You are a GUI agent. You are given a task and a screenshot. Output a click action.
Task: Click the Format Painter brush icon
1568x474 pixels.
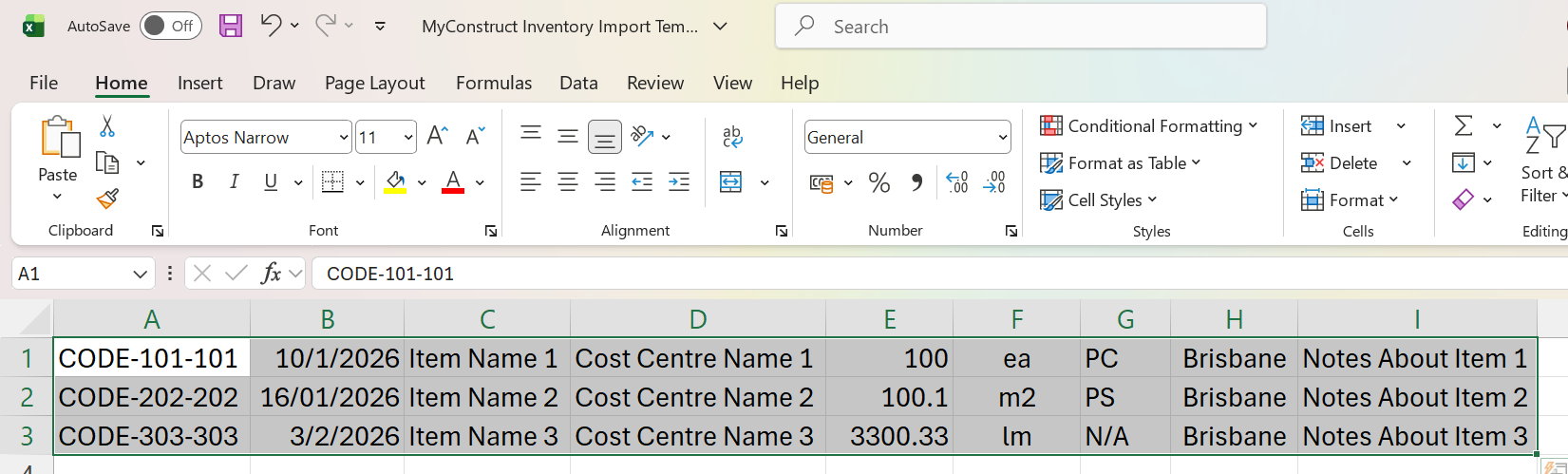(x=107, y=199)
